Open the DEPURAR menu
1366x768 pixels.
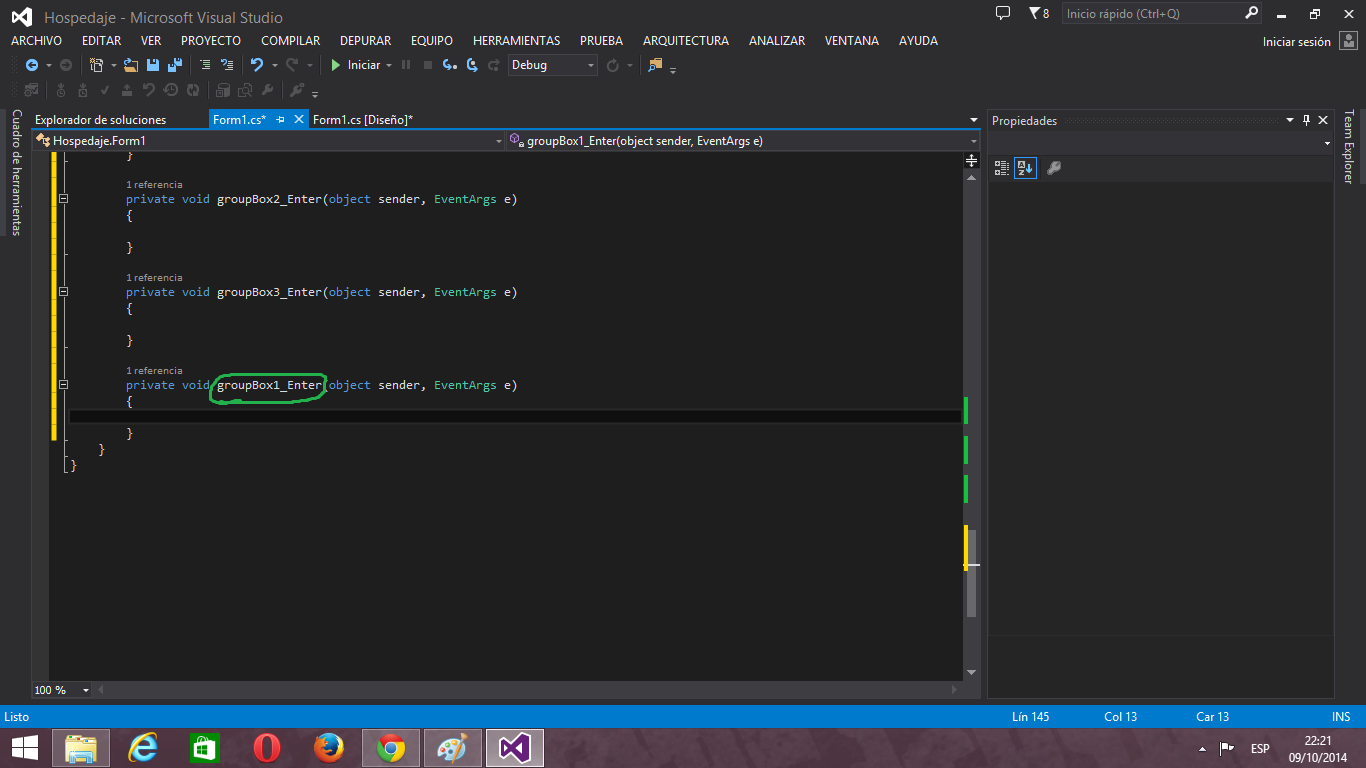364,40
